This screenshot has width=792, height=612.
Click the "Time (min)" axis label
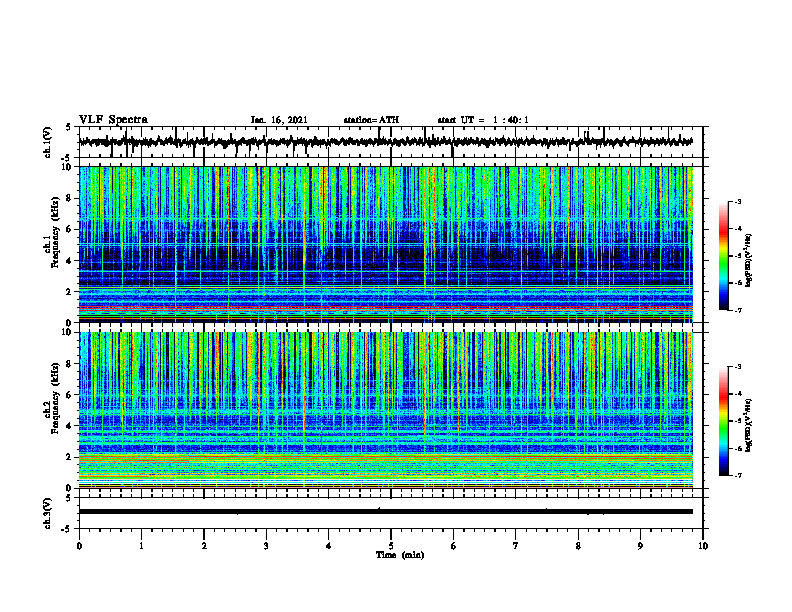[x=400, y=555]
